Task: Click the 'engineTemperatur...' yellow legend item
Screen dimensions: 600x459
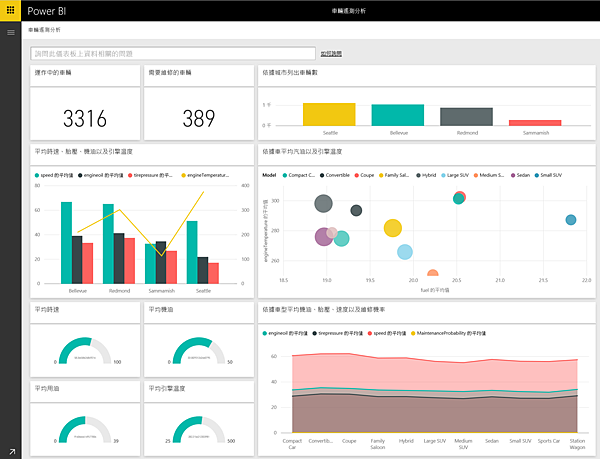Action: click(205, 175)
